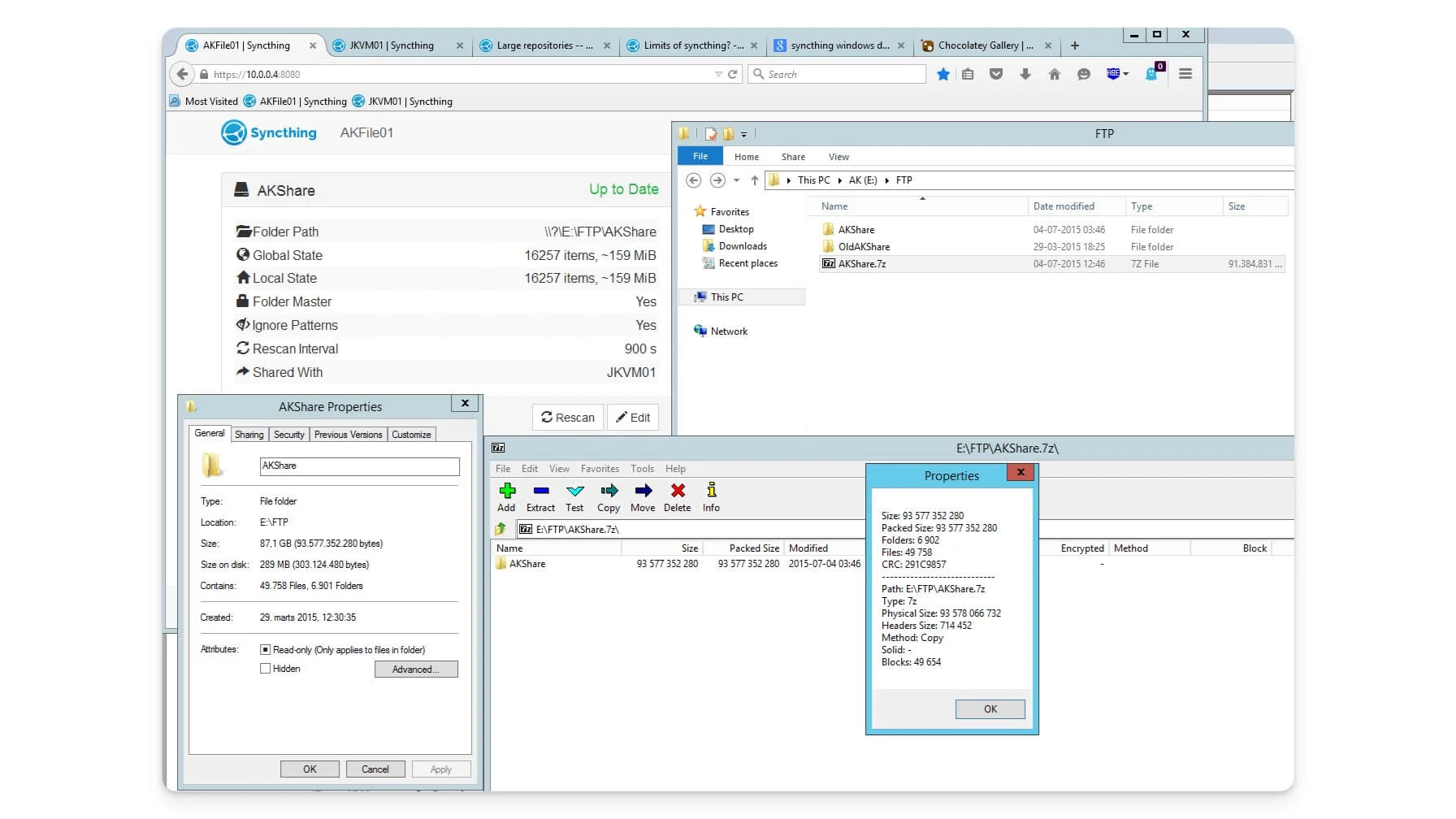Click the Firefox back arrow button

(183, 74)
